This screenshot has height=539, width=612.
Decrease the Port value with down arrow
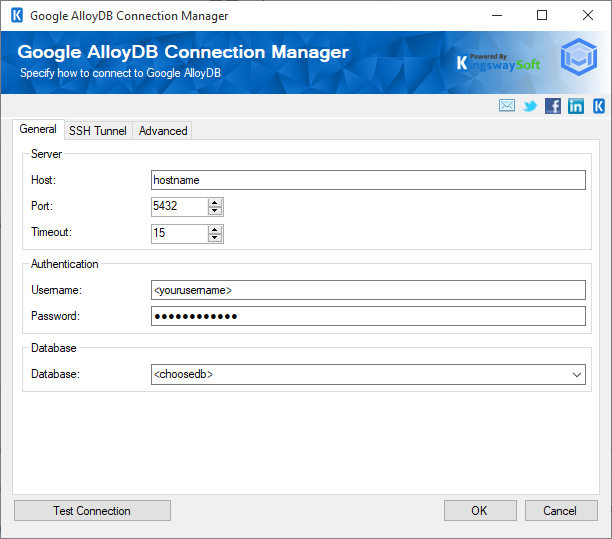(215, 211)
